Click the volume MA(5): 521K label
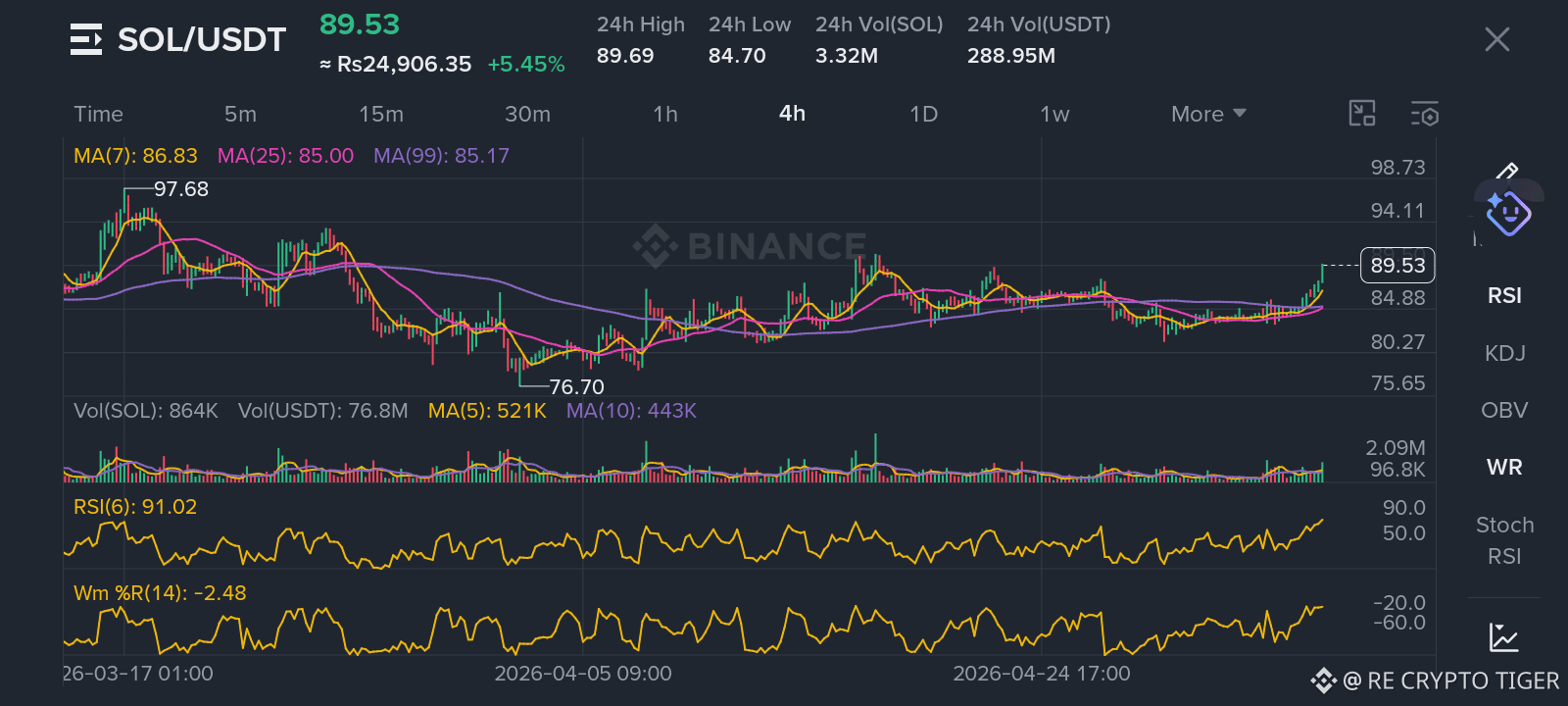 (487, 411)
